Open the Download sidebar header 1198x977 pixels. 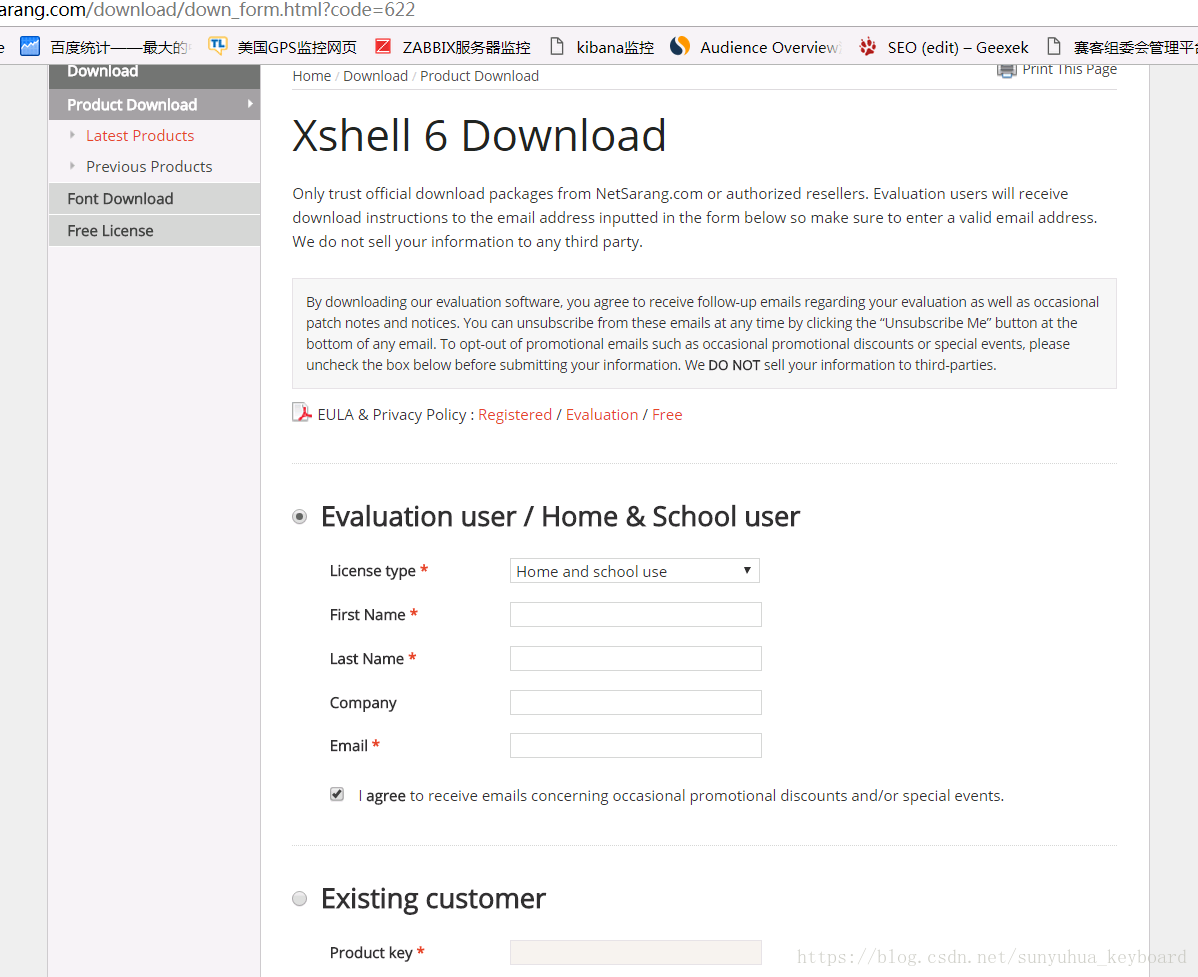(154, 75)
